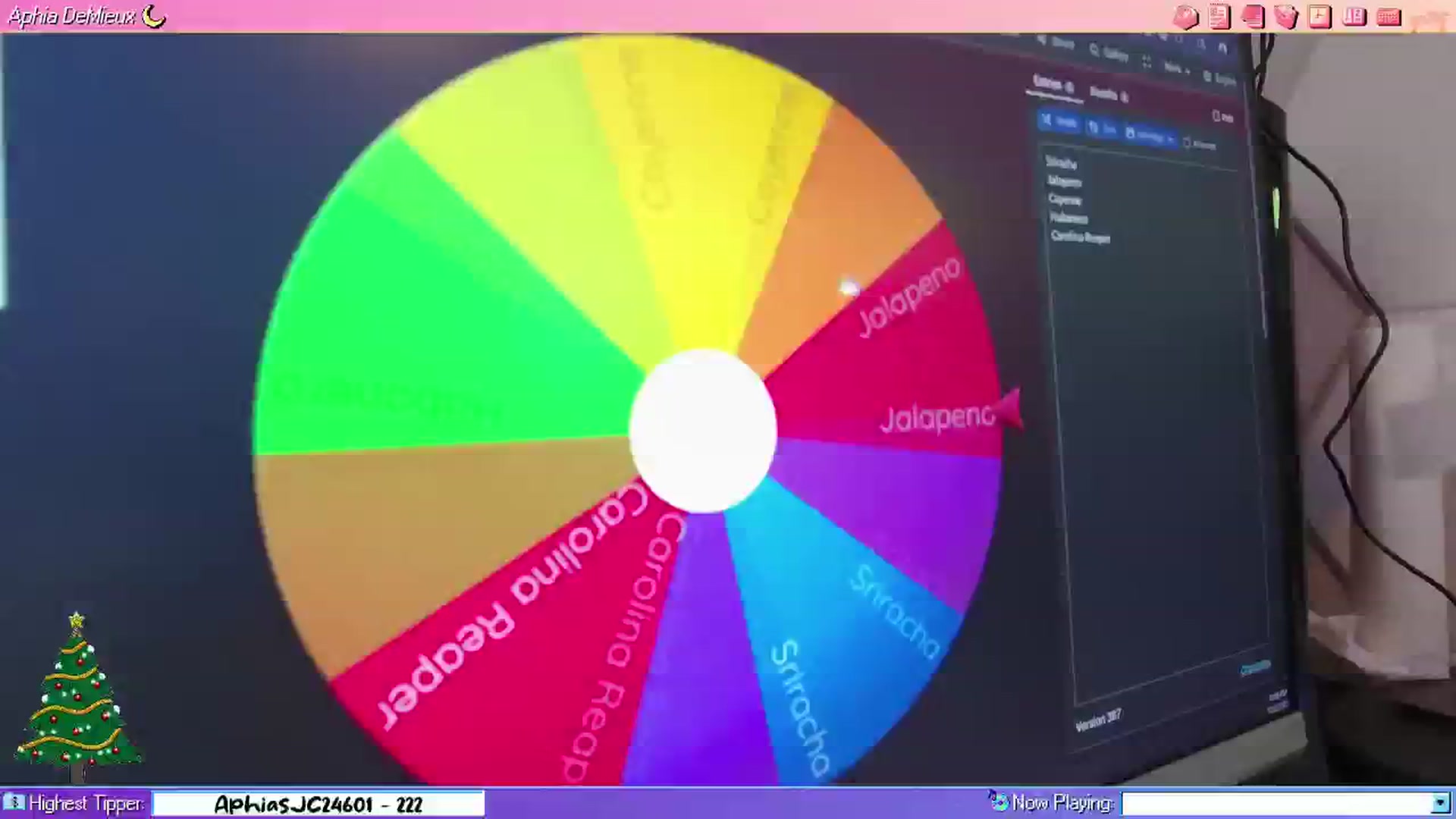
Task: Click the pink heart-box icon in top bar
Action: (x=1286, y=17)
